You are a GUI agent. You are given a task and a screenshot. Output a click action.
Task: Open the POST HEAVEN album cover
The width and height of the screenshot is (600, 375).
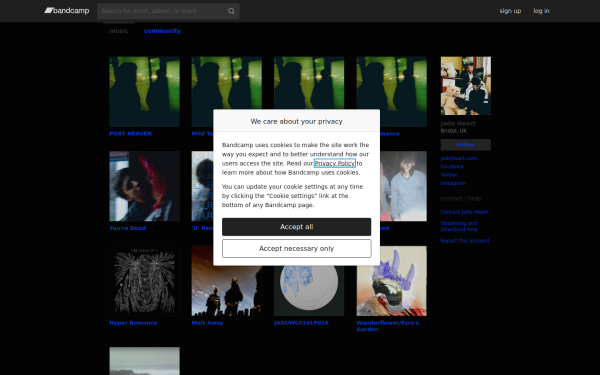(x=145, y=91)
